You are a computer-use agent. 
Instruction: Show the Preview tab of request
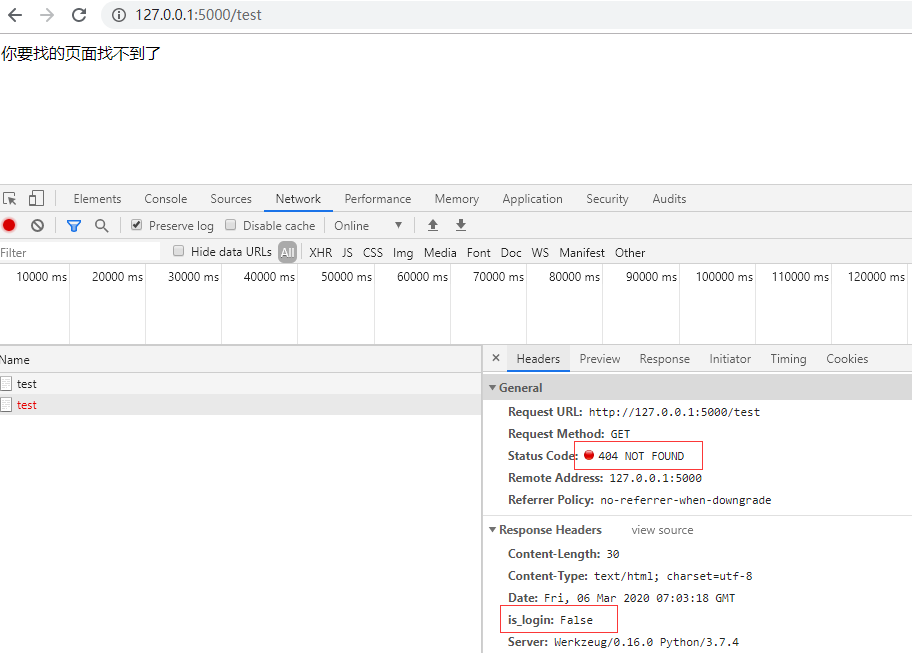click(600, 359)
